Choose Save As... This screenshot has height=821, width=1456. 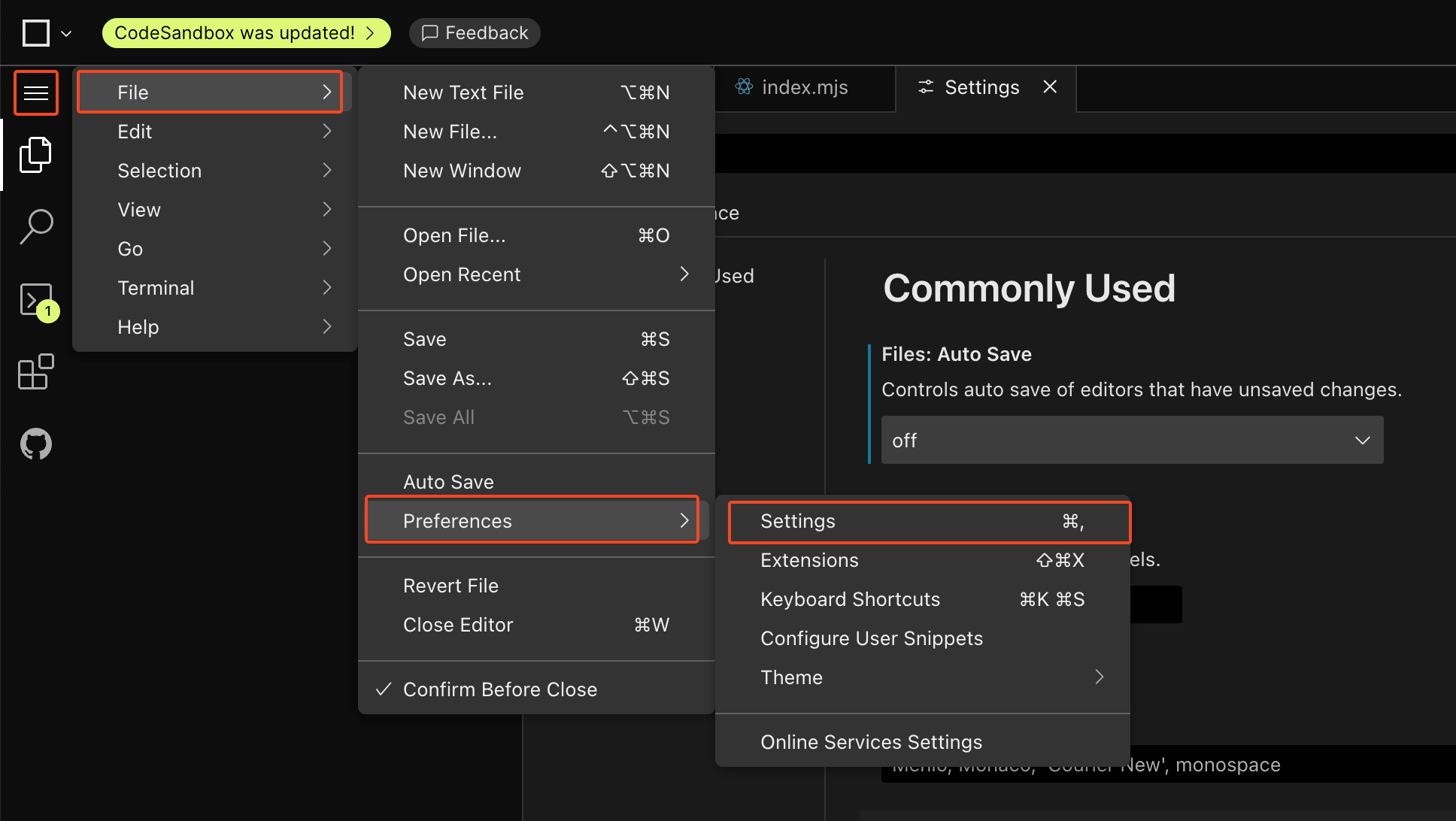(536, 378)
